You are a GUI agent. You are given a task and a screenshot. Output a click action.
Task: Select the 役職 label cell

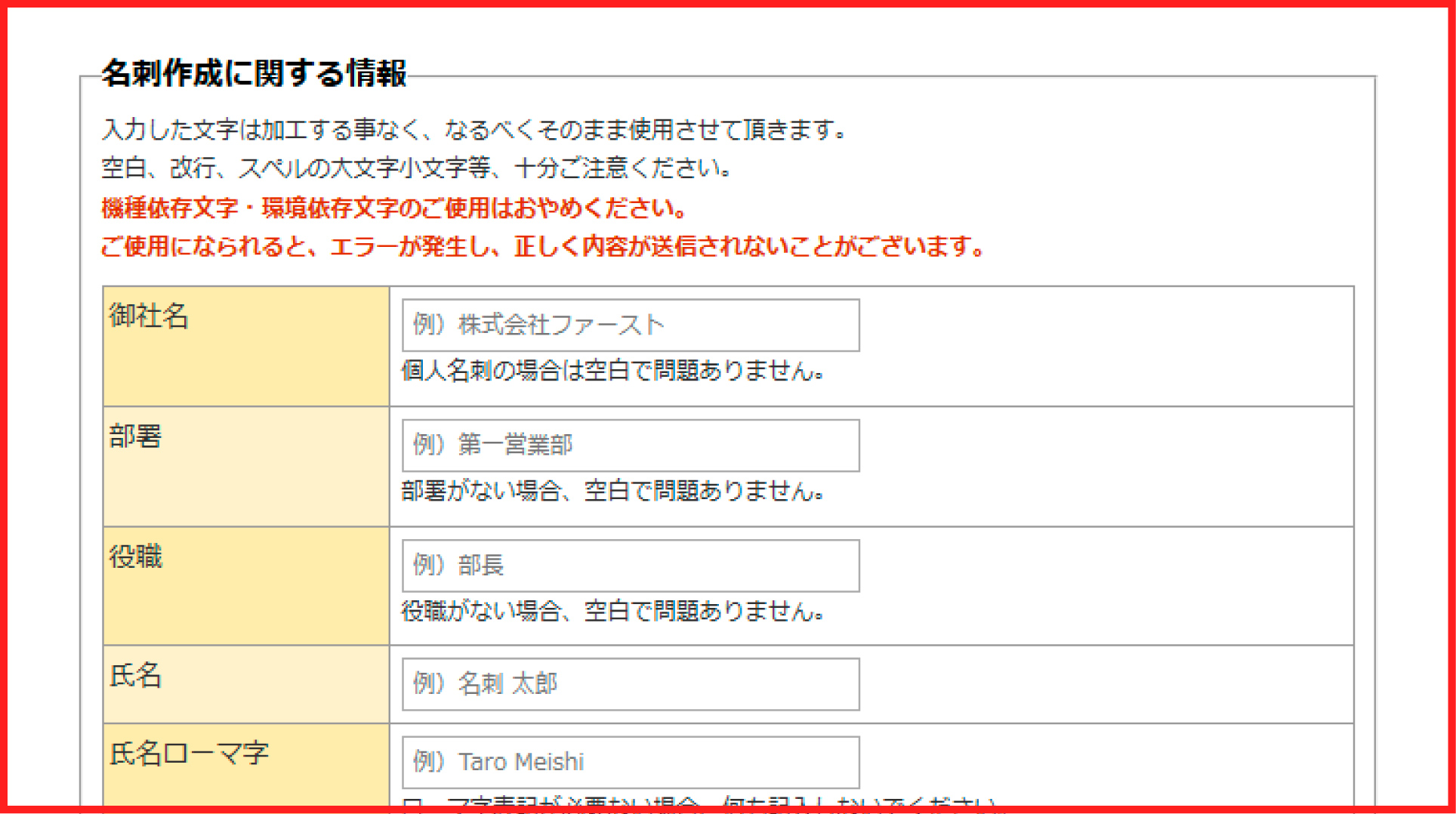tap(245, 586)
